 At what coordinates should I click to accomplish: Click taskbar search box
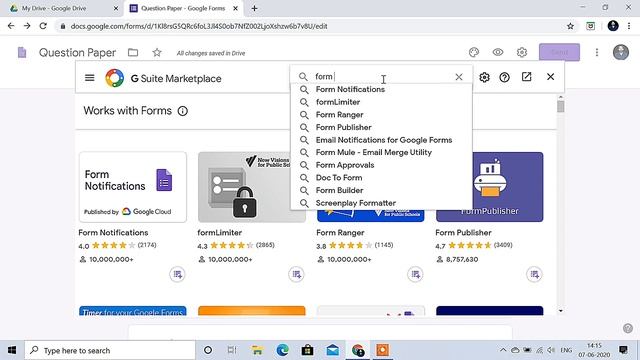click(110, 350)
